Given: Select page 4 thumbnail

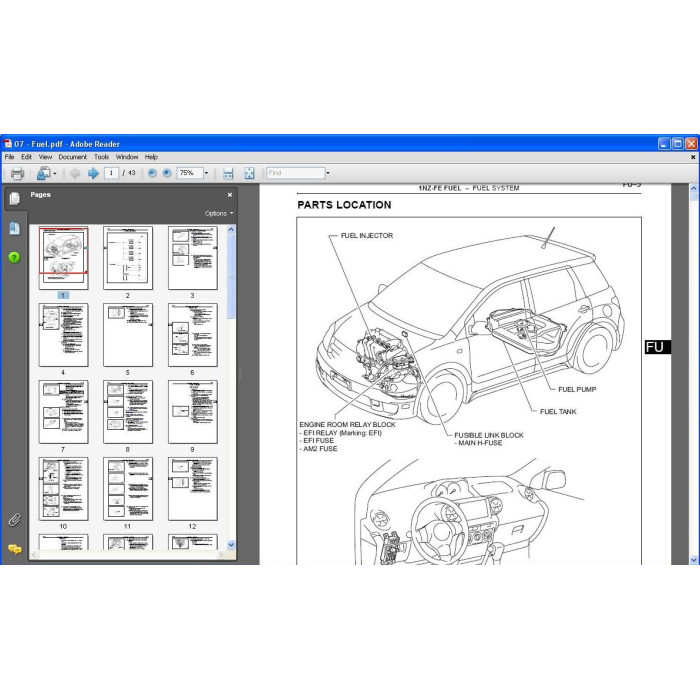Looking at the screenshot, I should [63, 335].
